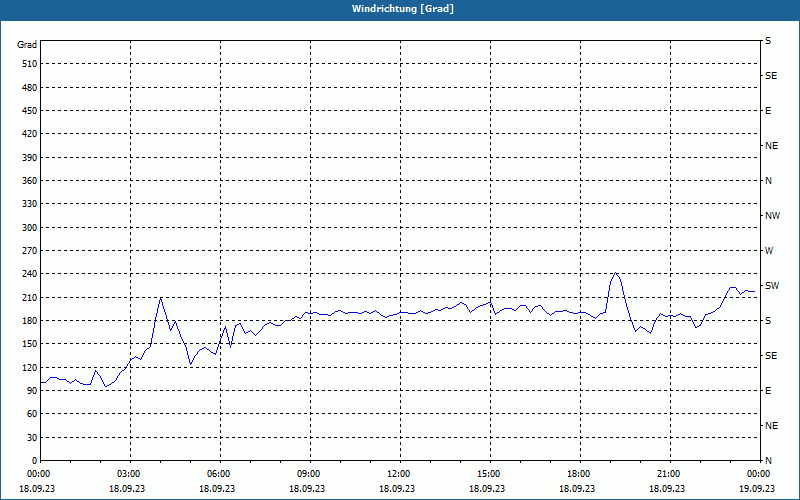Viewport: 800px width, 500px height.
Task: Click the 150 degree axis label
Action: tap(30, 344)
